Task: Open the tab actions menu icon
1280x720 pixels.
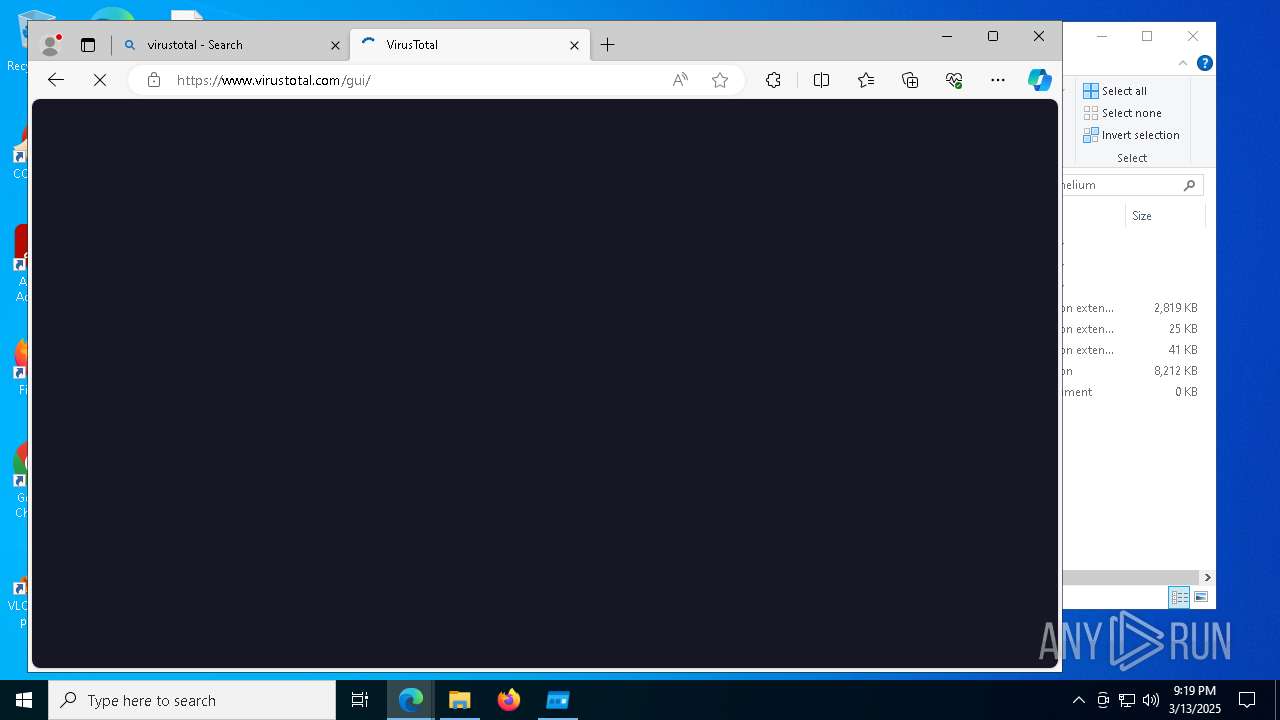Action: (x=88, y=45)
